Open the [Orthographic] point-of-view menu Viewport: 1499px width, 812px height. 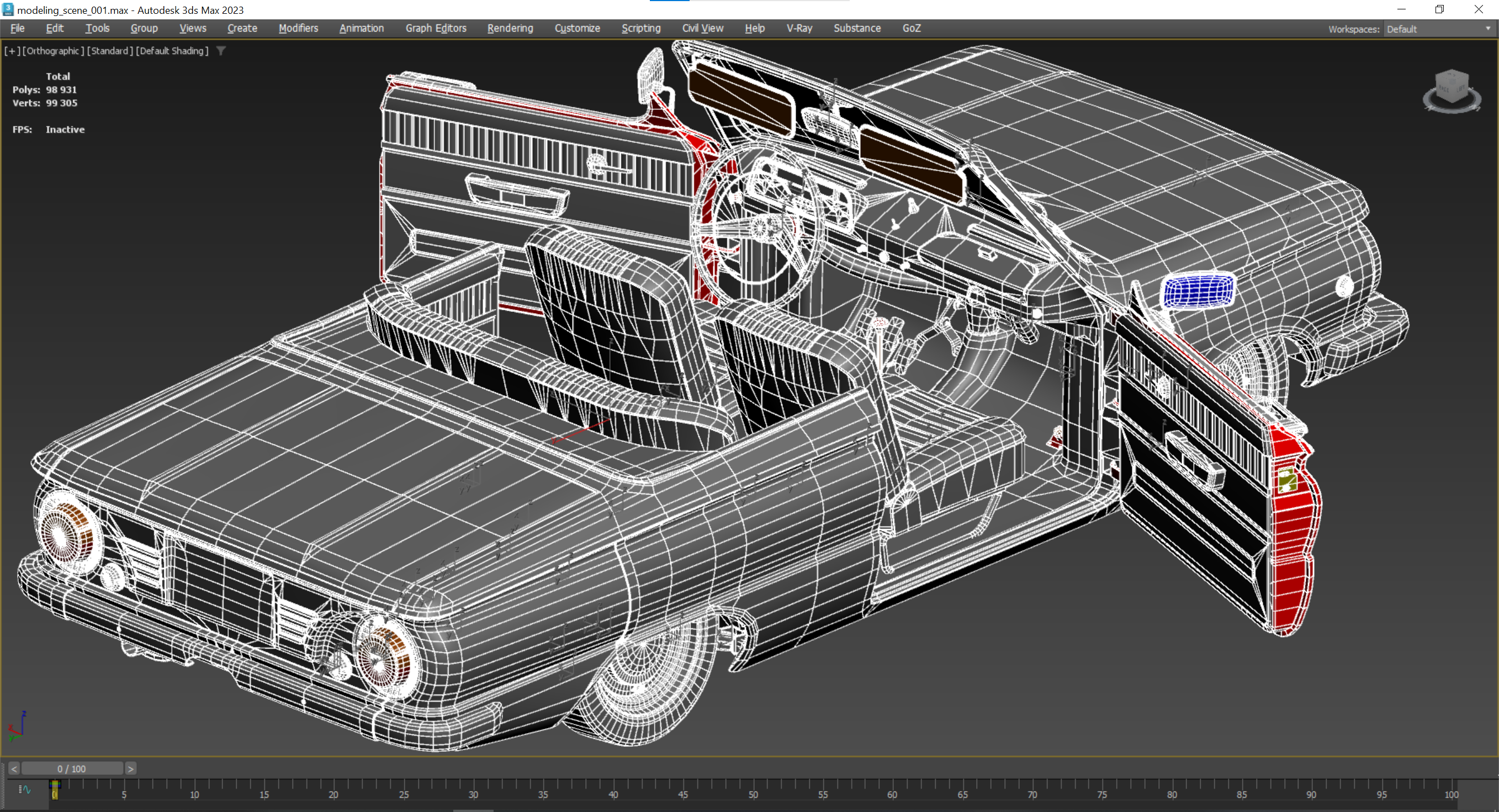(x=54, y=51)
